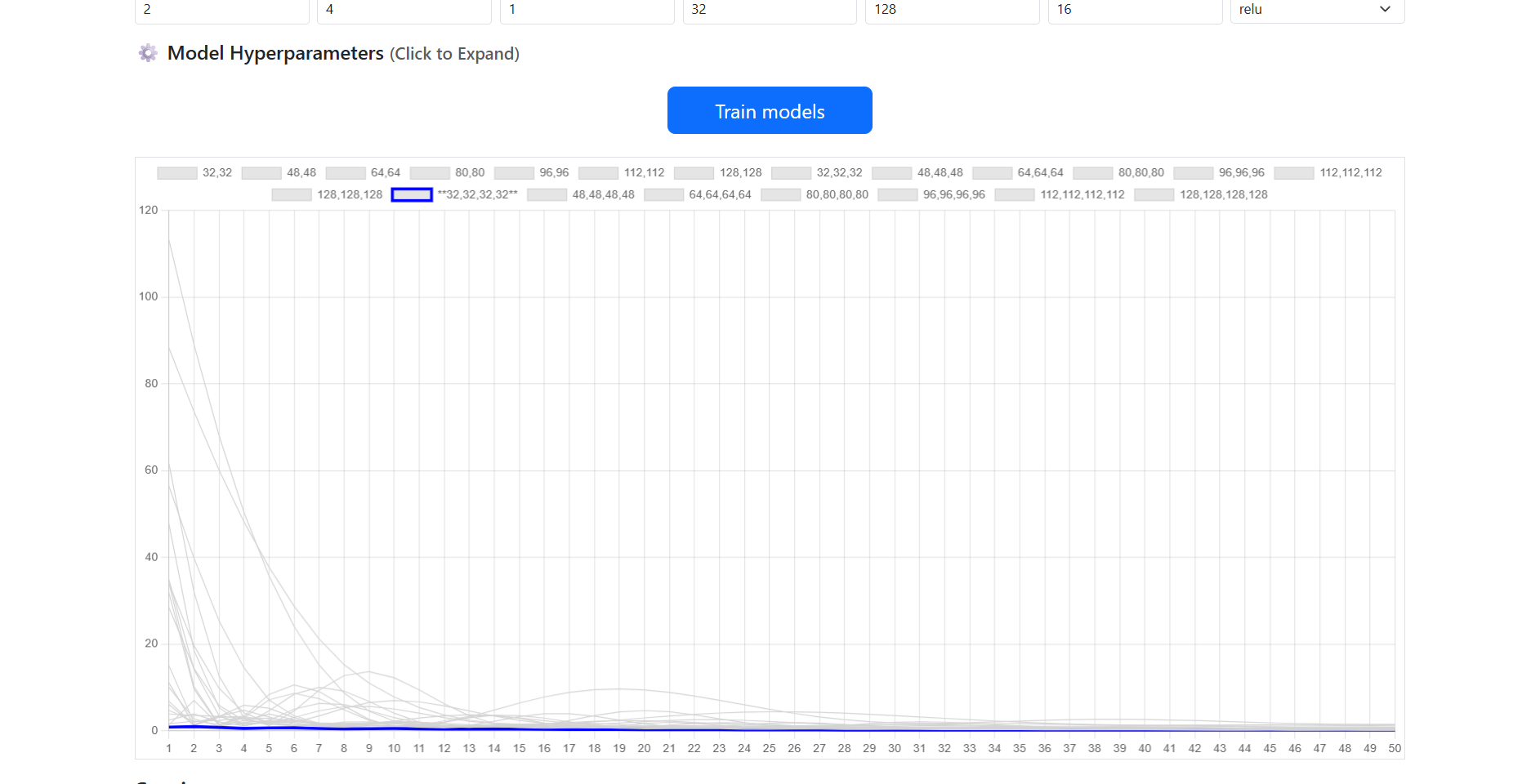Select the input field containing 2
Viewport: 1540px width, 784px height.
222,10
